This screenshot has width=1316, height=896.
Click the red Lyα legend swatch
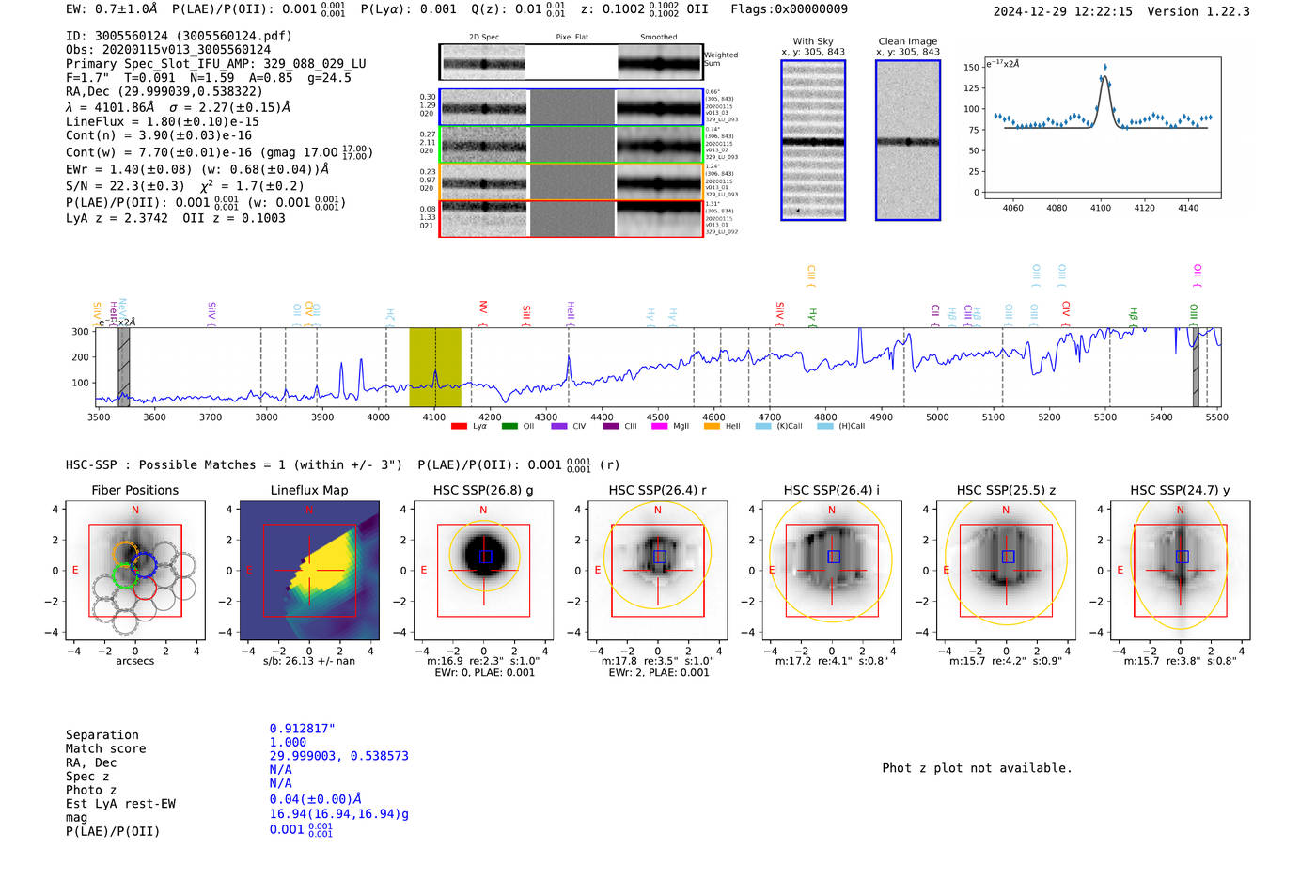tap(459, 427)
